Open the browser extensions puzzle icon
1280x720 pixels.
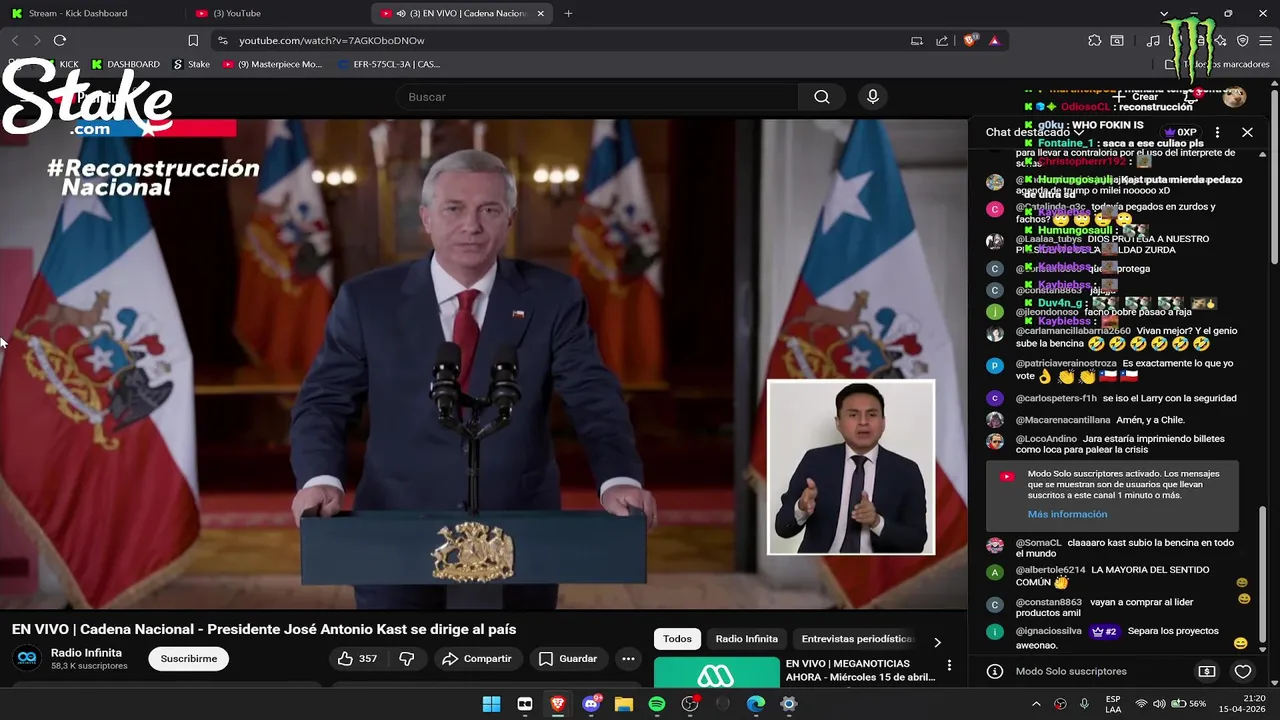click(1094, 40)
